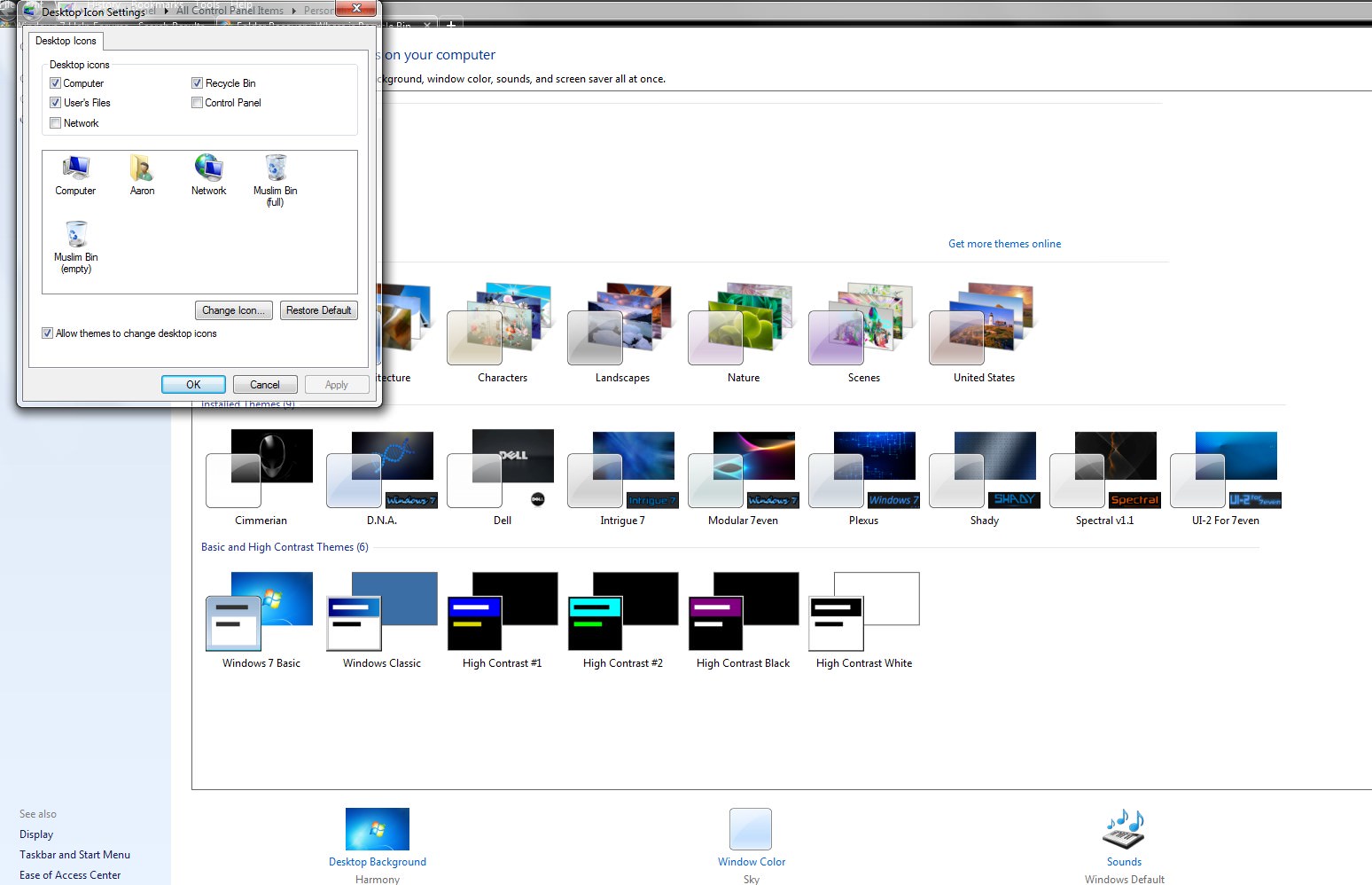
Task: Confirm the dialog with OK
Action: point(193,385)
